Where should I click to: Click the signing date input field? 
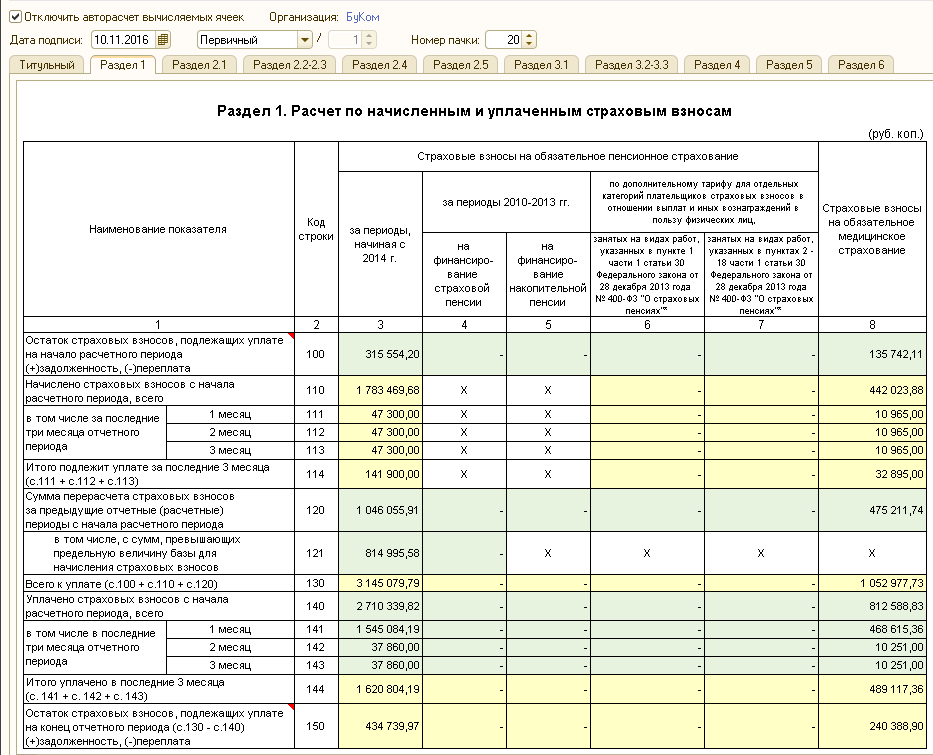pos(121,40)
